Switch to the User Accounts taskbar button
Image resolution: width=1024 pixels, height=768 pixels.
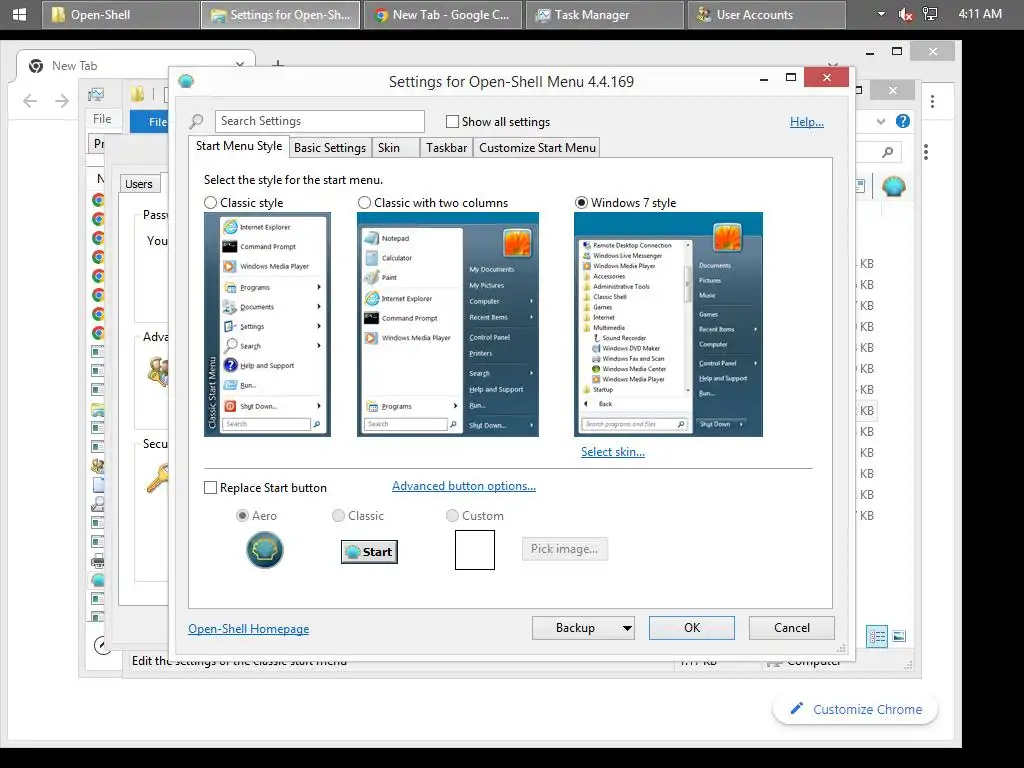766,14
